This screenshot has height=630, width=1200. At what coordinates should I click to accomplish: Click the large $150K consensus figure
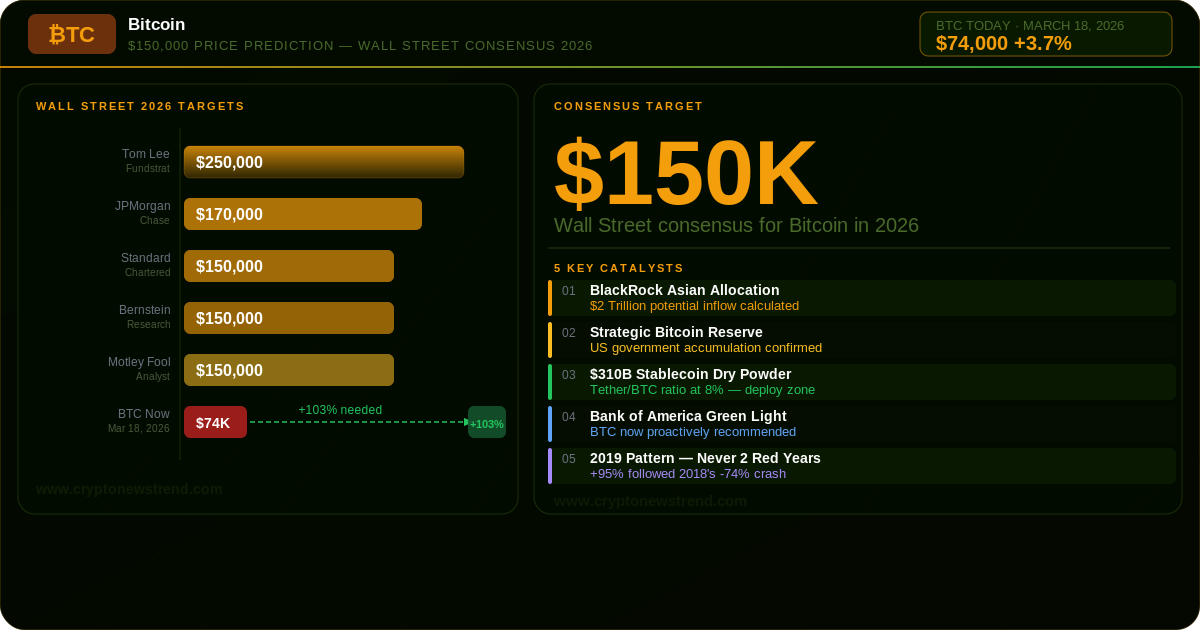[685, 174]
